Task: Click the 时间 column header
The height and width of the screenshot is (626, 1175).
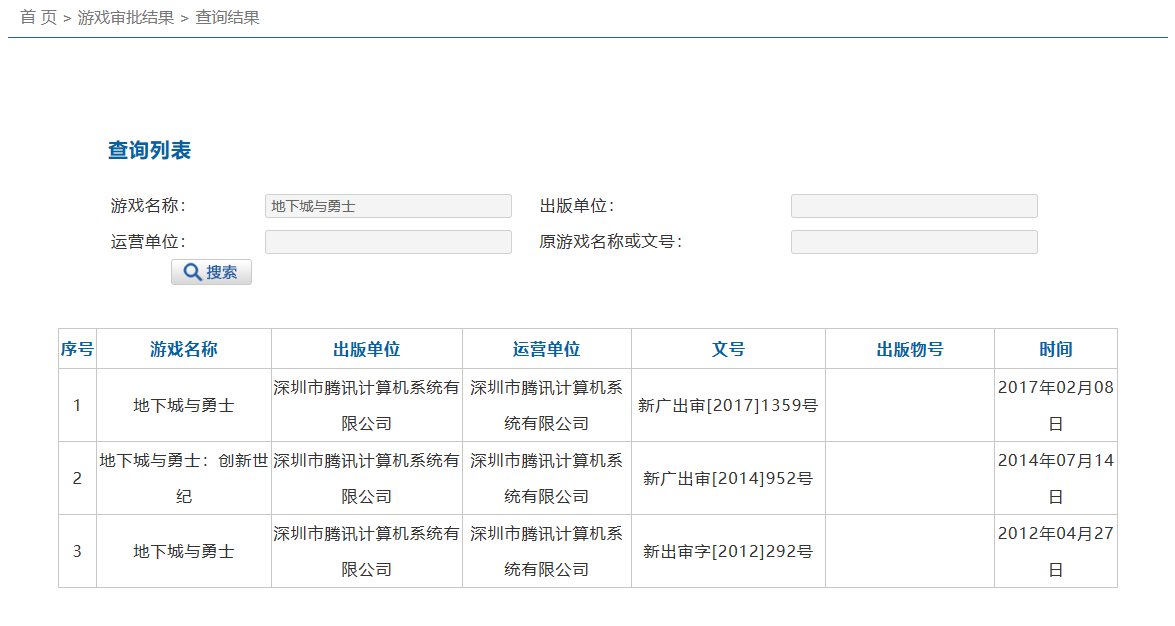Action: pos(1055,349)
